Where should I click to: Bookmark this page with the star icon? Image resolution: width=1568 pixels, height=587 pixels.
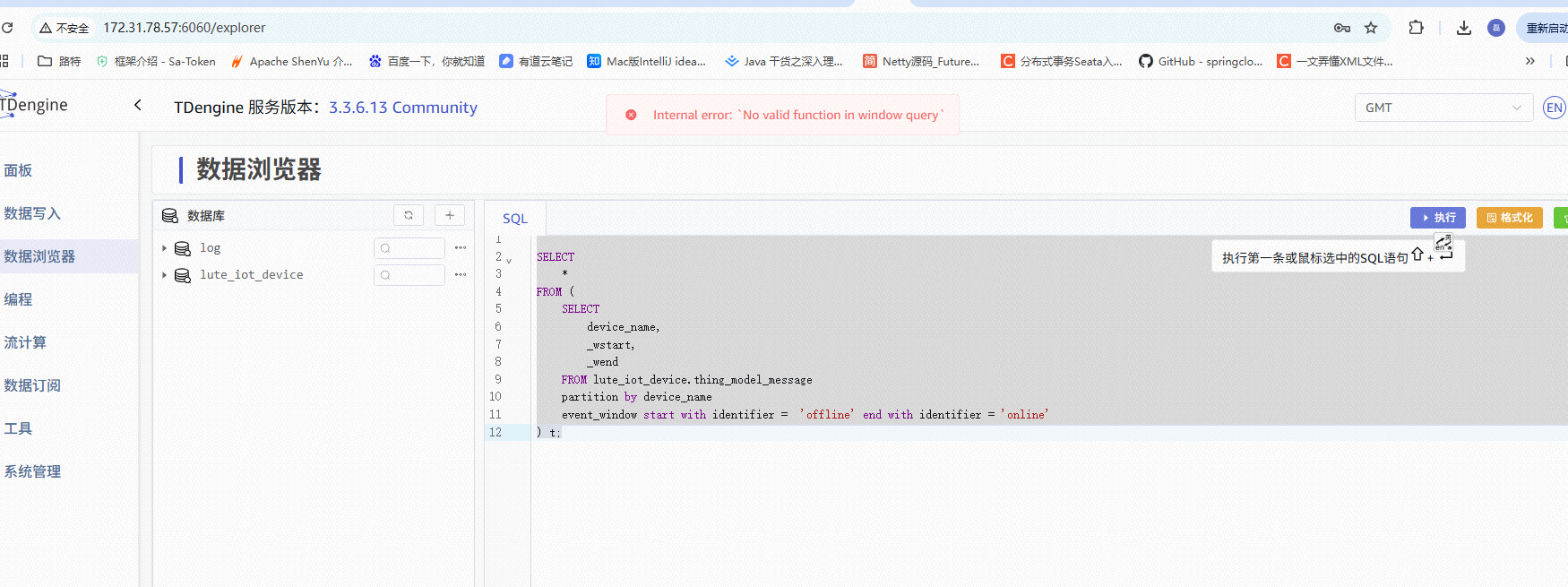[1371, 28]
